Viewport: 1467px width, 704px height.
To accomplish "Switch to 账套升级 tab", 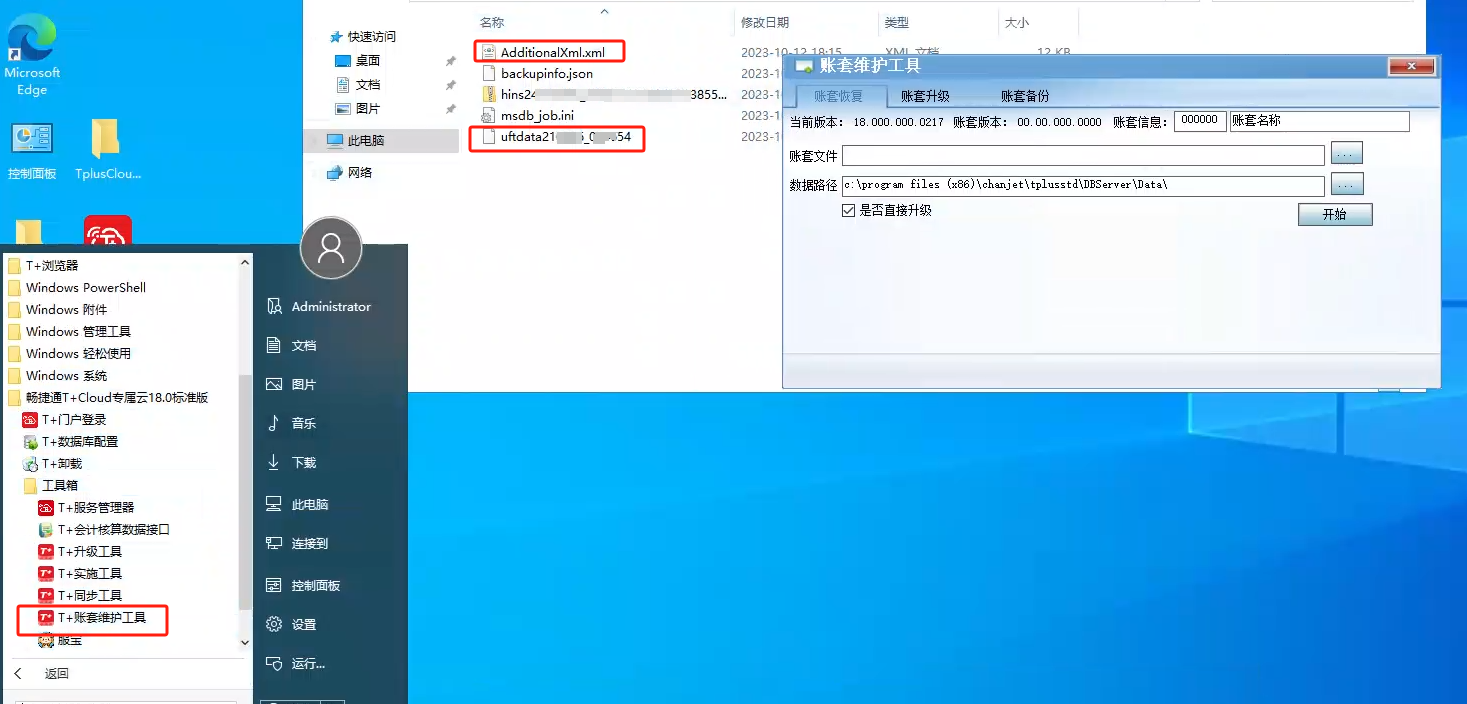I will (x=925, y=96).
